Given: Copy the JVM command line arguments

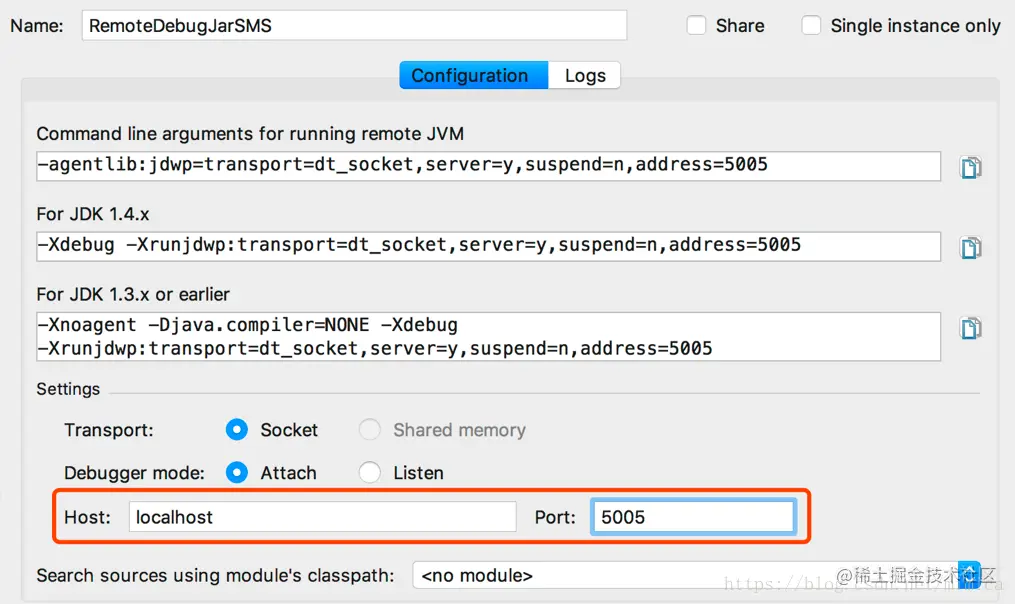Looking at the screenshot, I should click(x=970, y=167).
